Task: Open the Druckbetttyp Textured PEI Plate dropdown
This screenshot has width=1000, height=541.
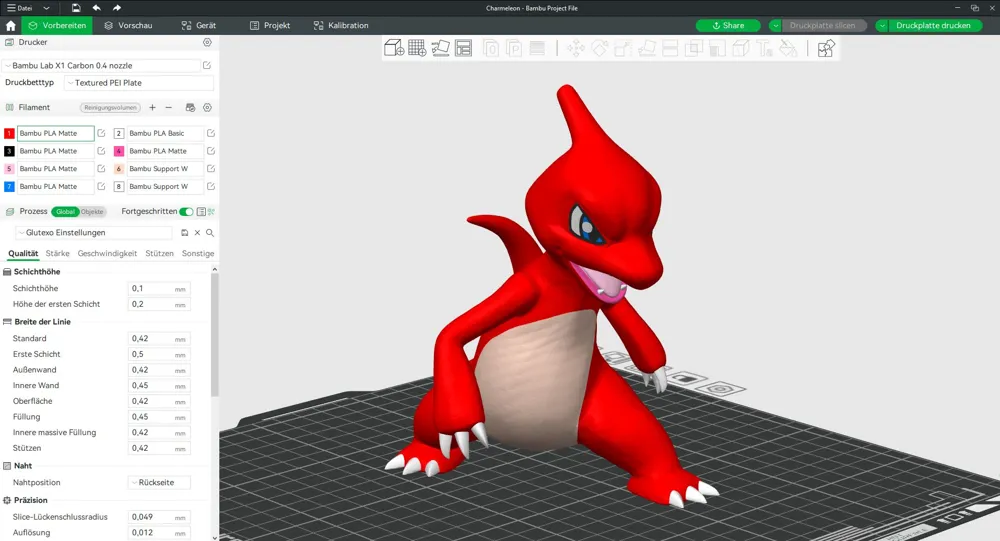Action: click(x=139, y=83)
